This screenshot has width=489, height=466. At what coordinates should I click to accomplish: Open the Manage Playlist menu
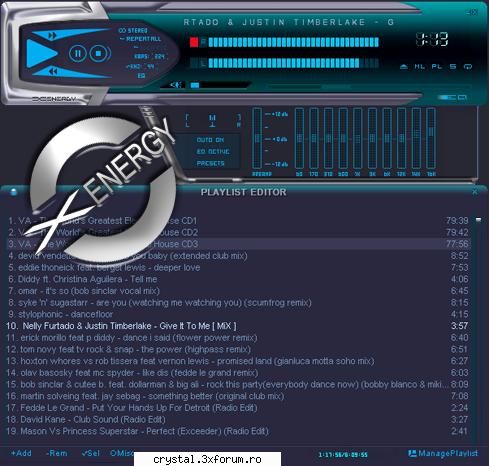443,453
